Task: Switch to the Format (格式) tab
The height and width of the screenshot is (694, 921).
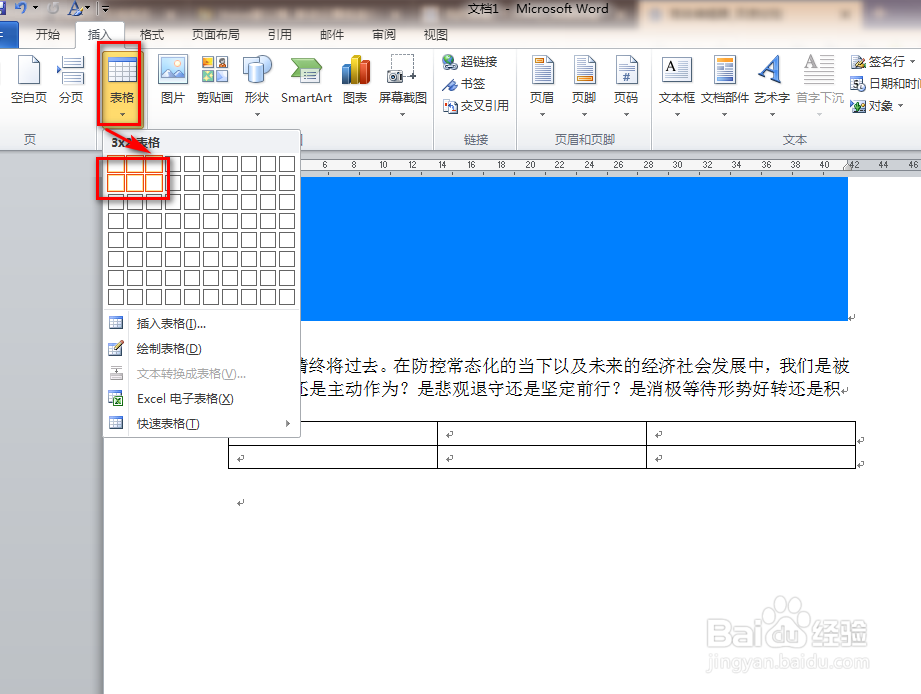Action: pos(152,35)
